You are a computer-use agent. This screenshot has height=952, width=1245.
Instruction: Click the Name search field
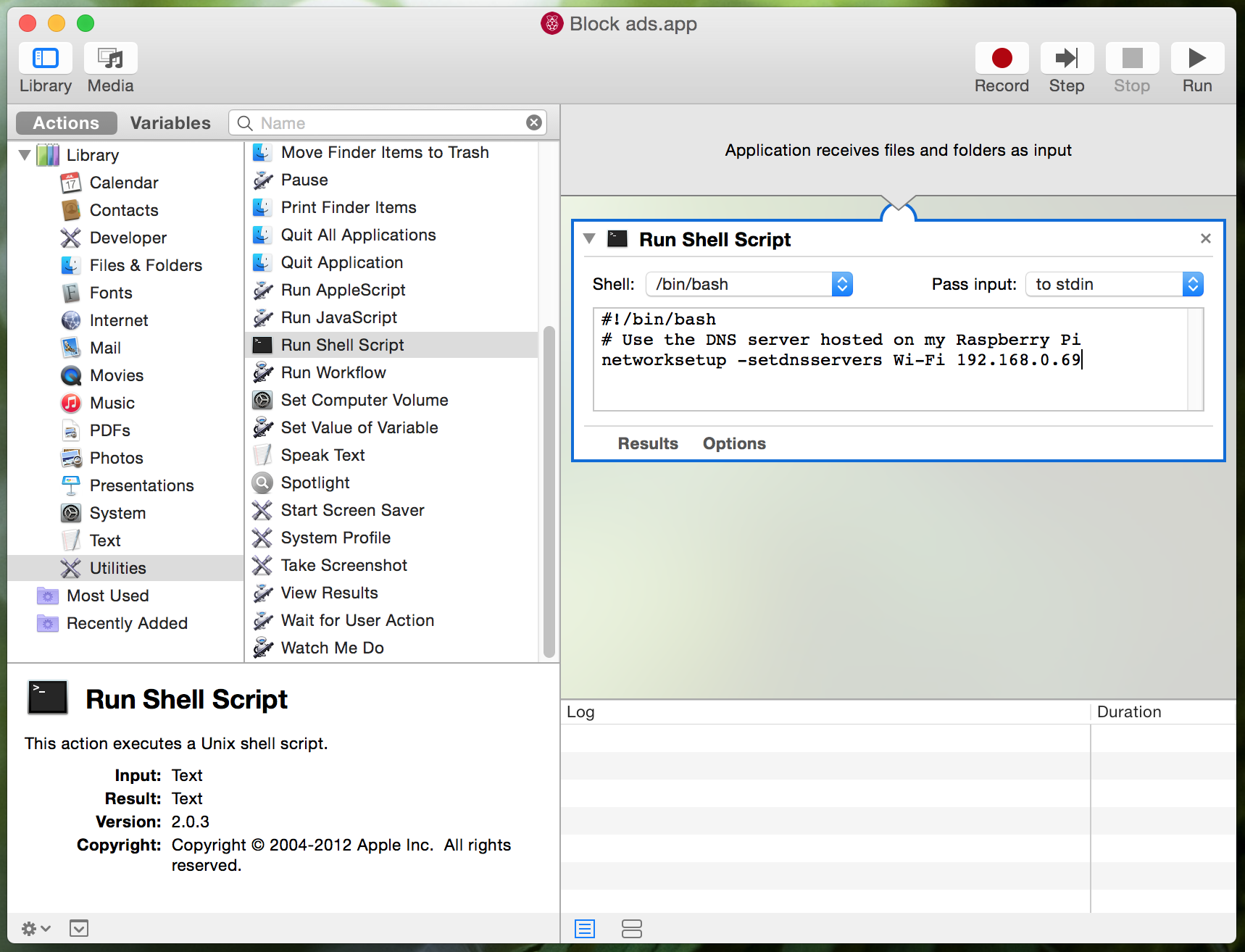(388, 123)
